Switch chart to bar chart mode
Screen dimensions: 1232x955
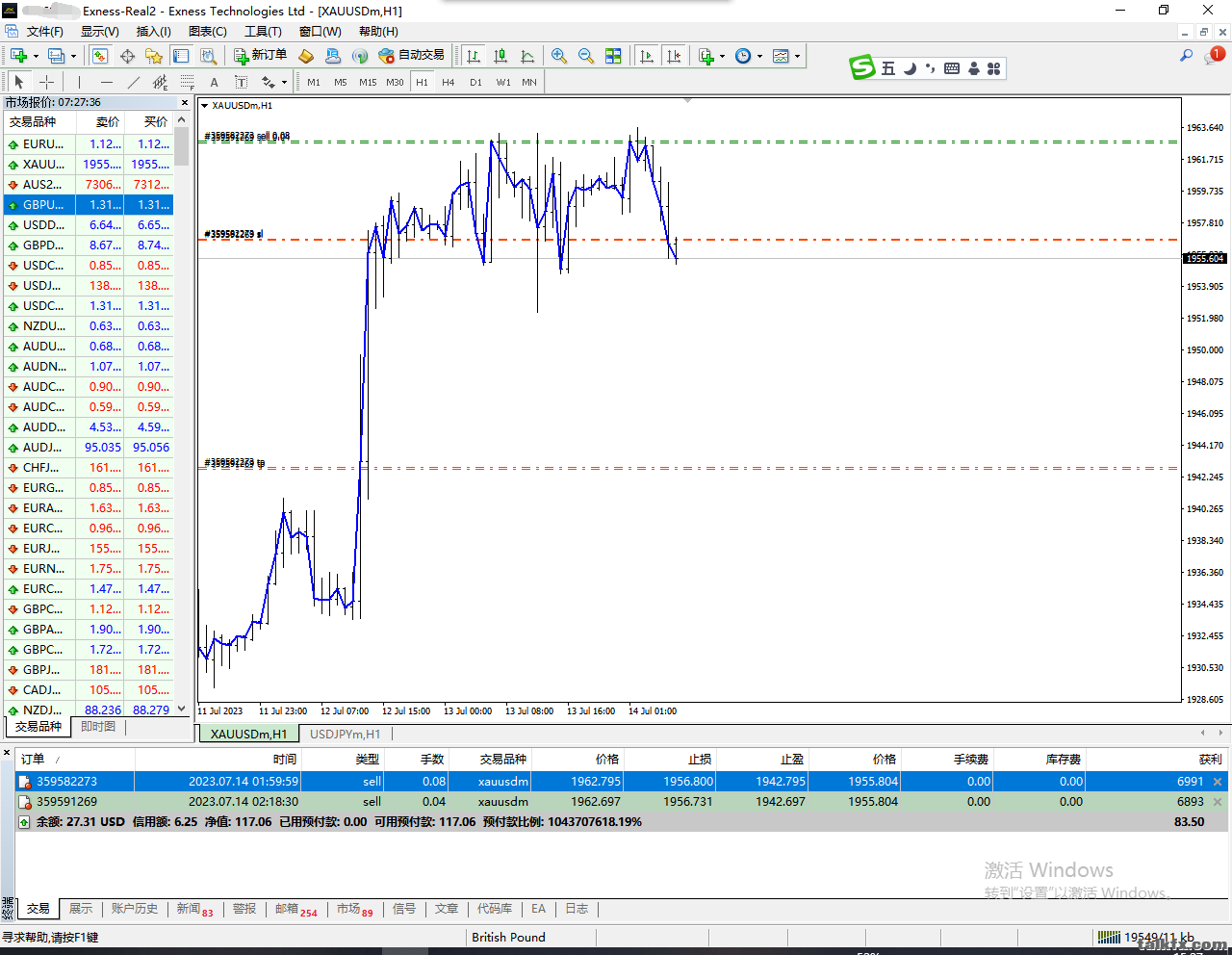pos(474,56)
